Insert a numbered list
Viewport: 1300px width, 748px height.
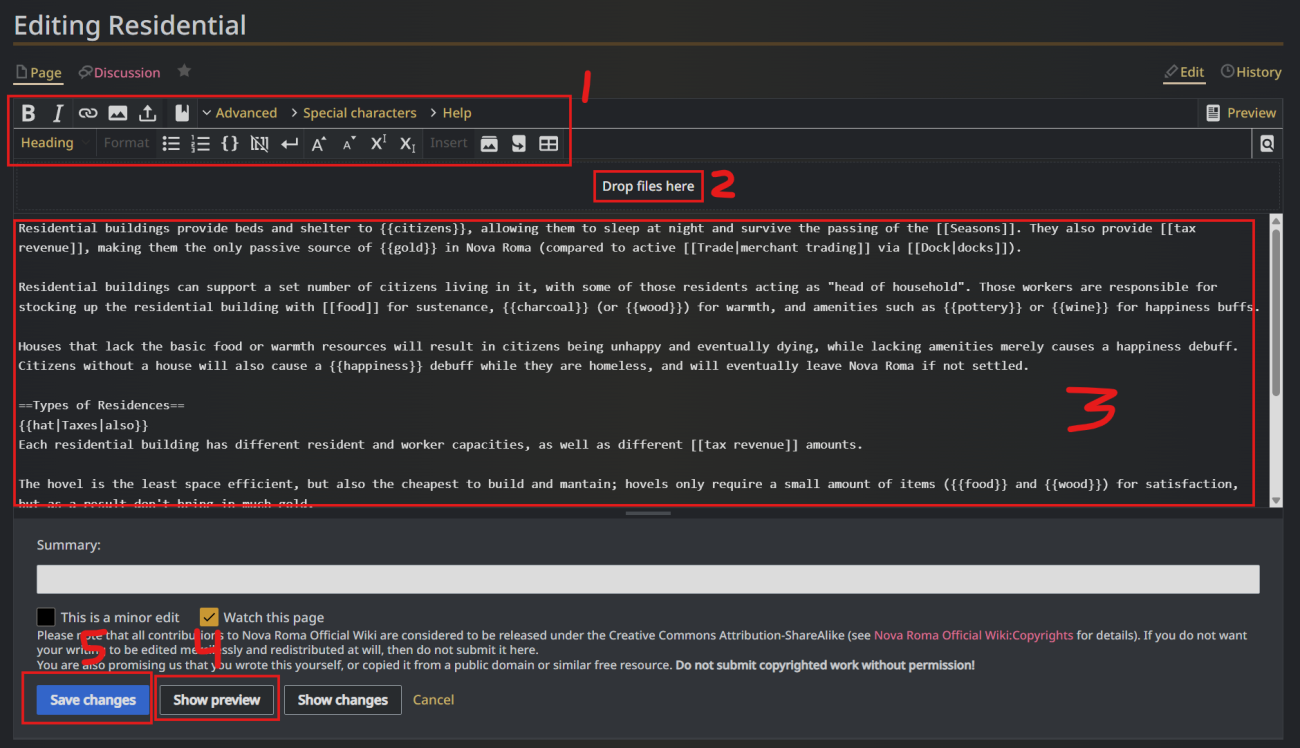[x=200, y=143]
